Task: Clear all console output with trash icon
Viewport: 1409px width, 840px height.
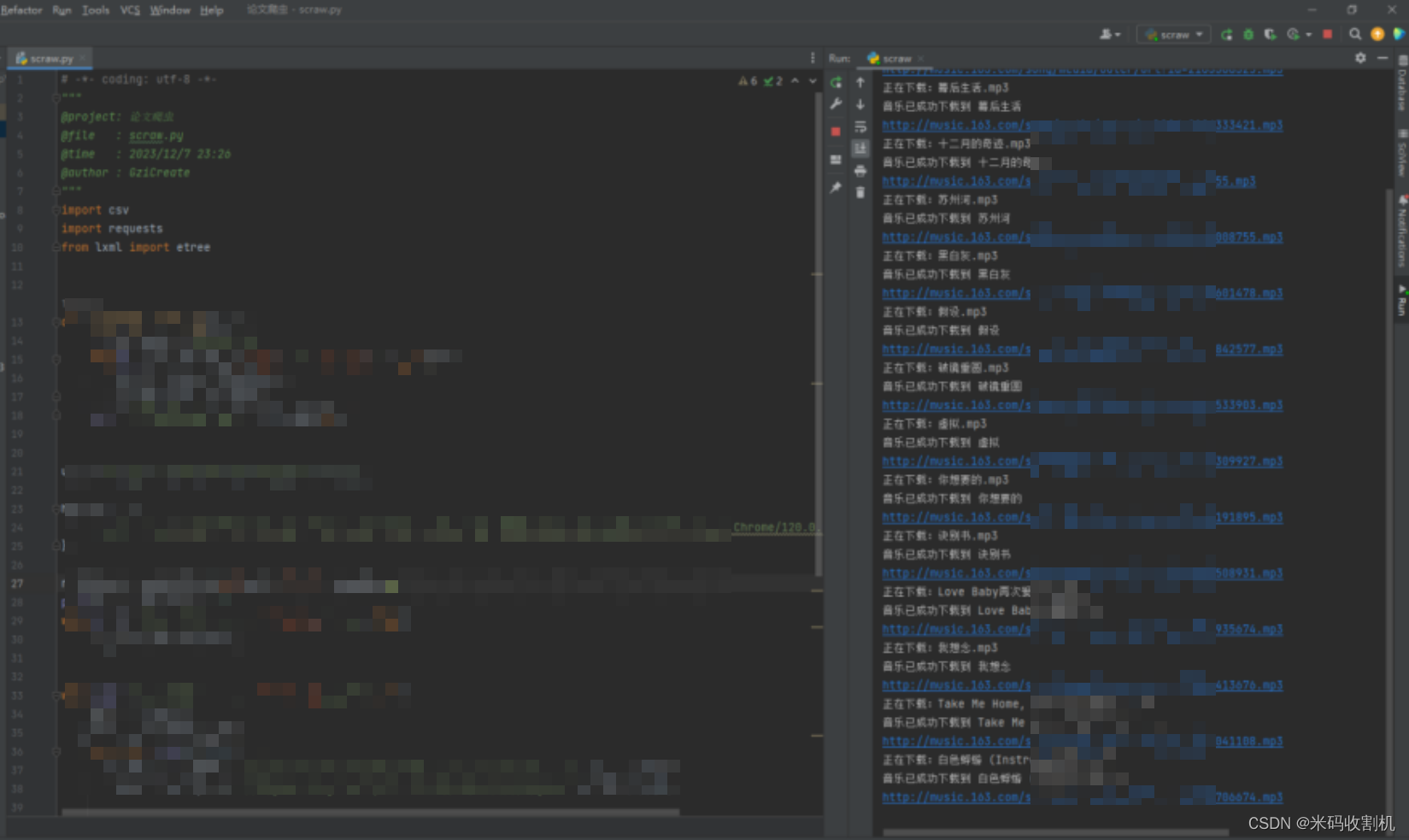Action: click(860, 192)
